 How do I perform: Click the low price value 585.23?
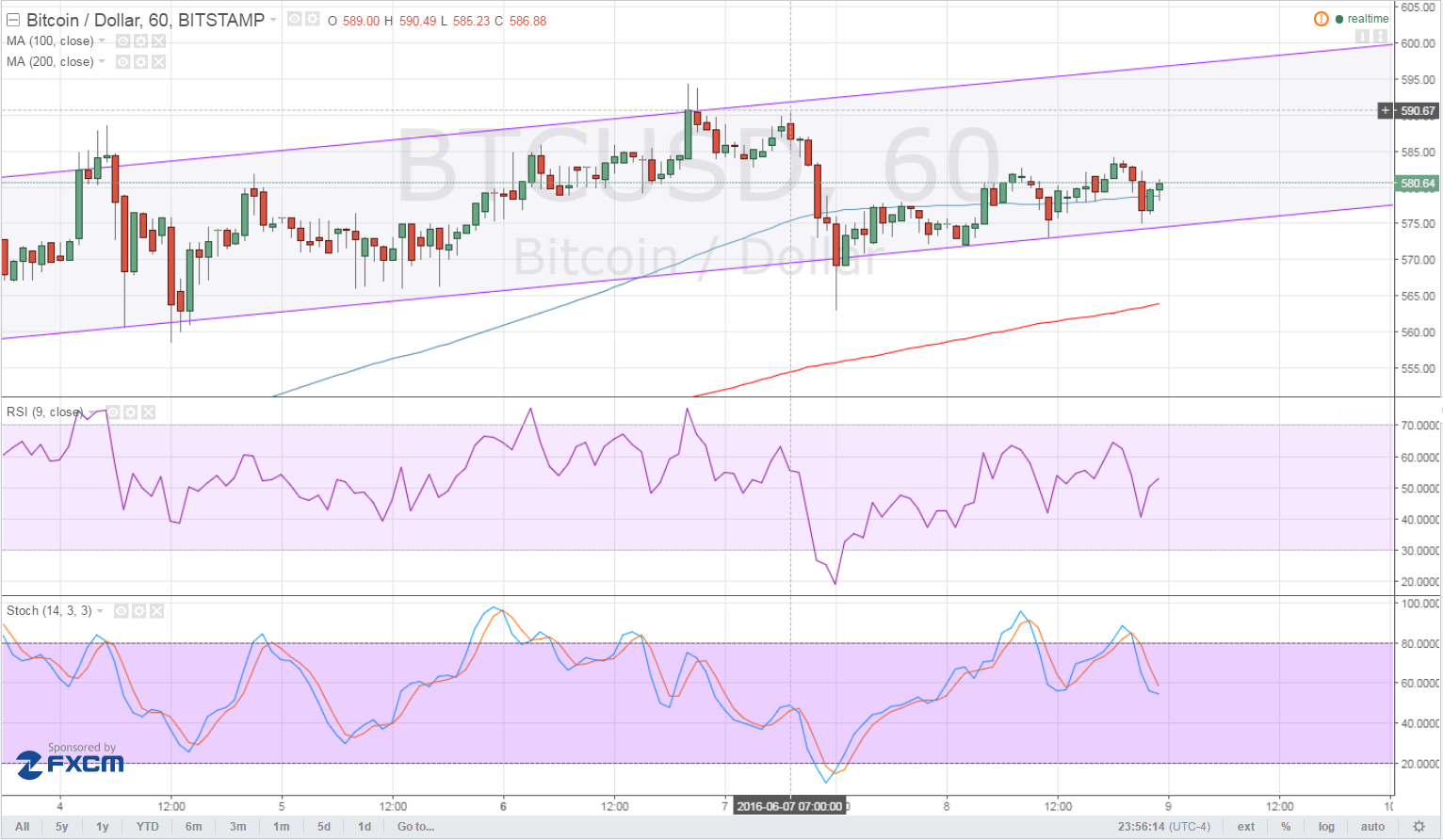point(471,21)
